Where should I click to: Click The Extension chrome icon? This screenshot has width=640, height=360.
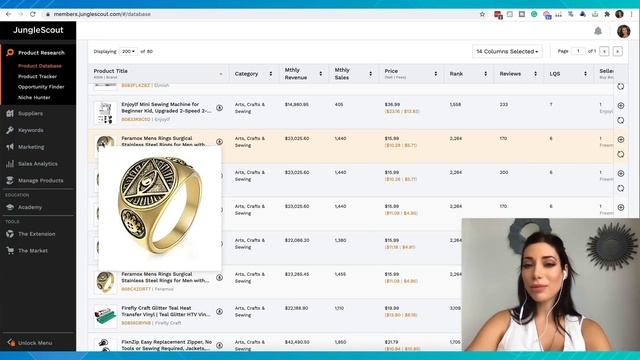[x=10, y=234]
